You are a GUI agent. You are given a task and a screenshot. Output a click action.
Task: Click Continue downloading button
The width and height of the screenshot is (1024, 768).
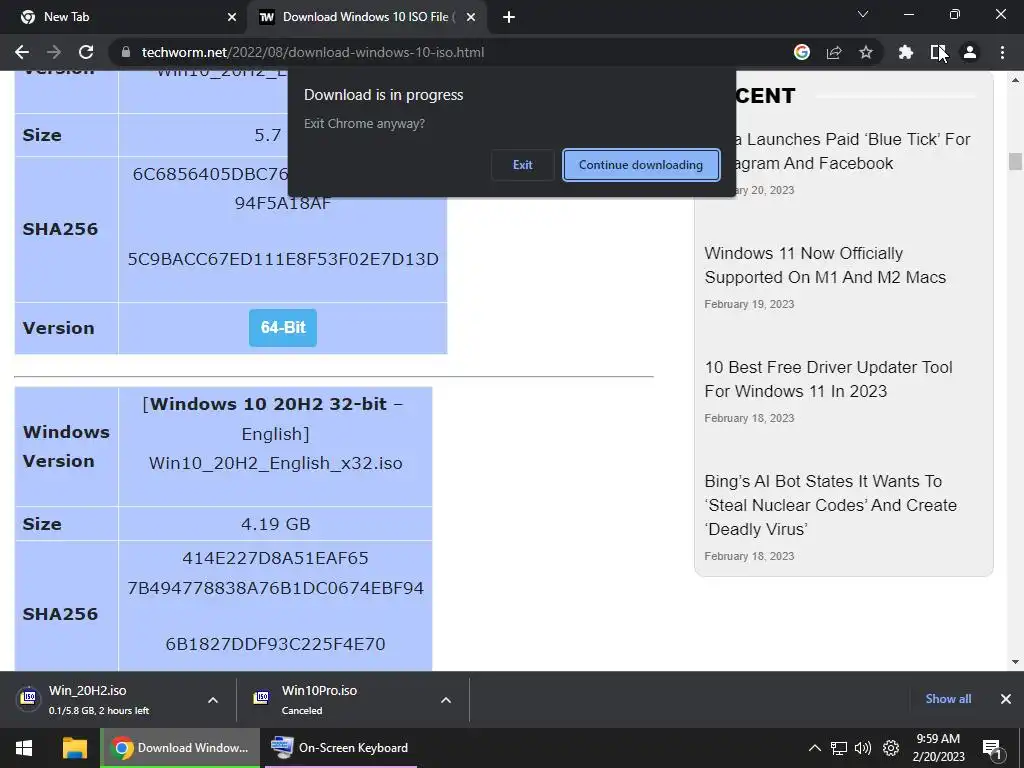coord(641,165)
